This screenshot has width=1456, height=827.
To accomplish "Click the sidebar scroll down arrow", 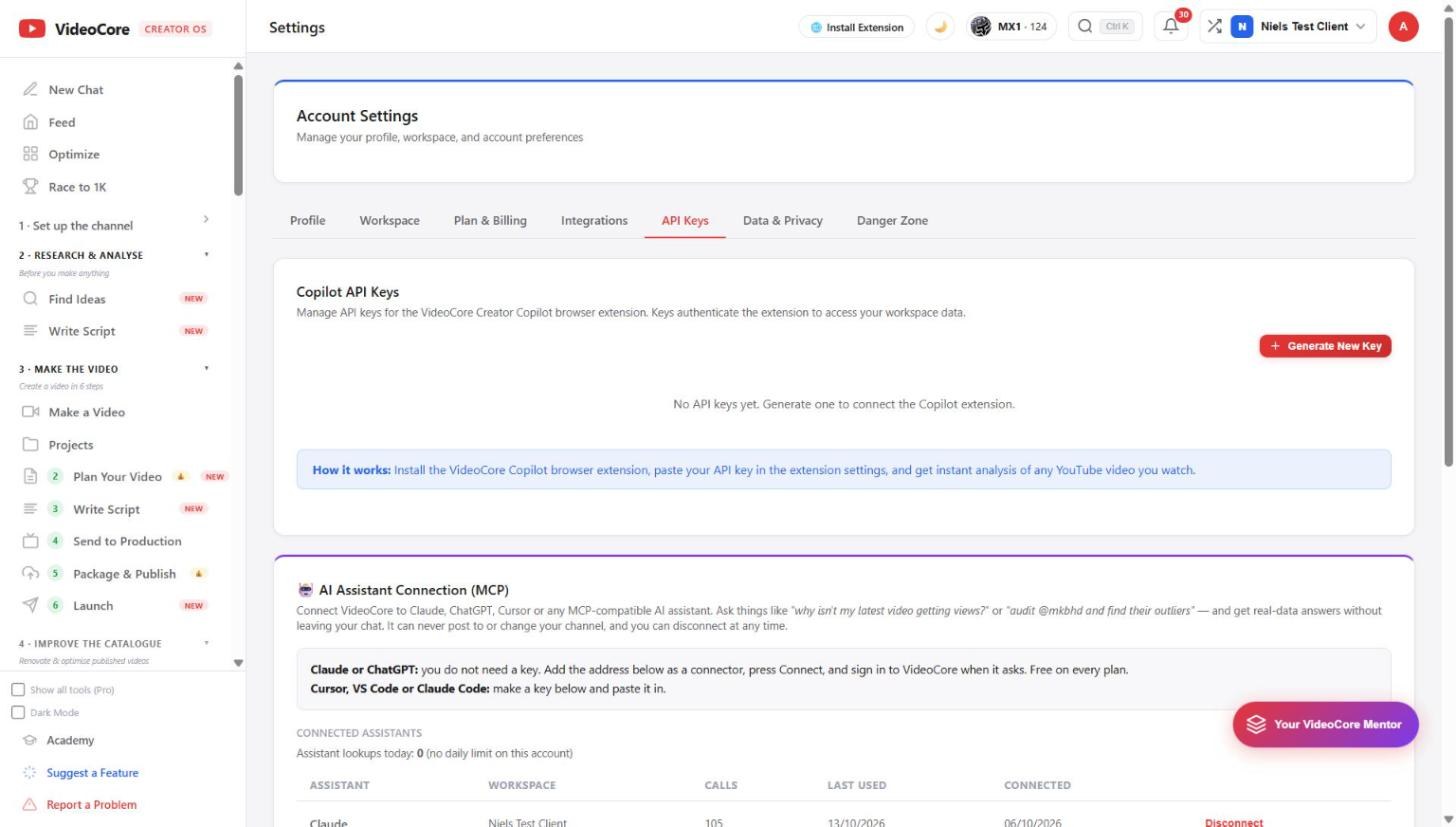I will (238, 663).
